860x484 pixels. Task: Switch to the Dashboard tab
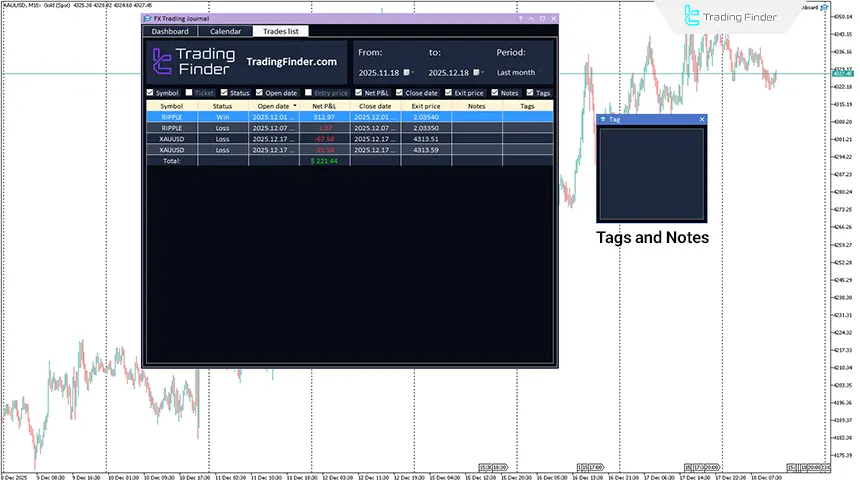(170, 31)
